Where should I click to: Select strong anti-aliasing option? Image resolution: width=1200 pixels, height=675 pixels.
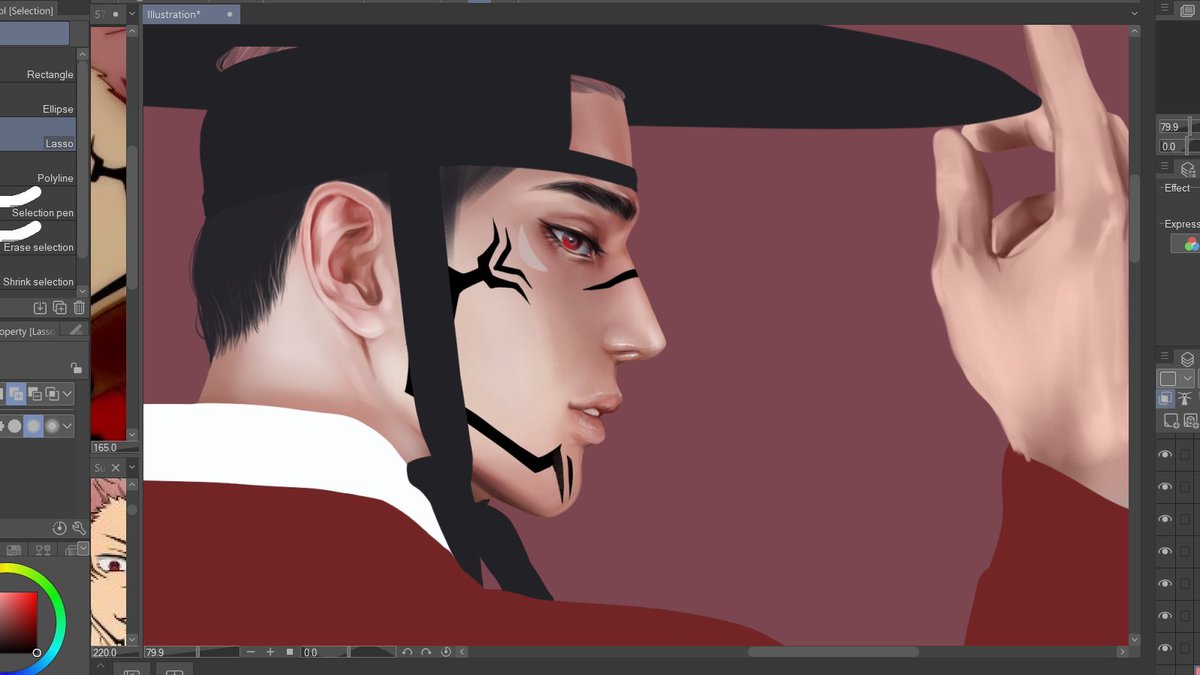(x=52, y=426)
